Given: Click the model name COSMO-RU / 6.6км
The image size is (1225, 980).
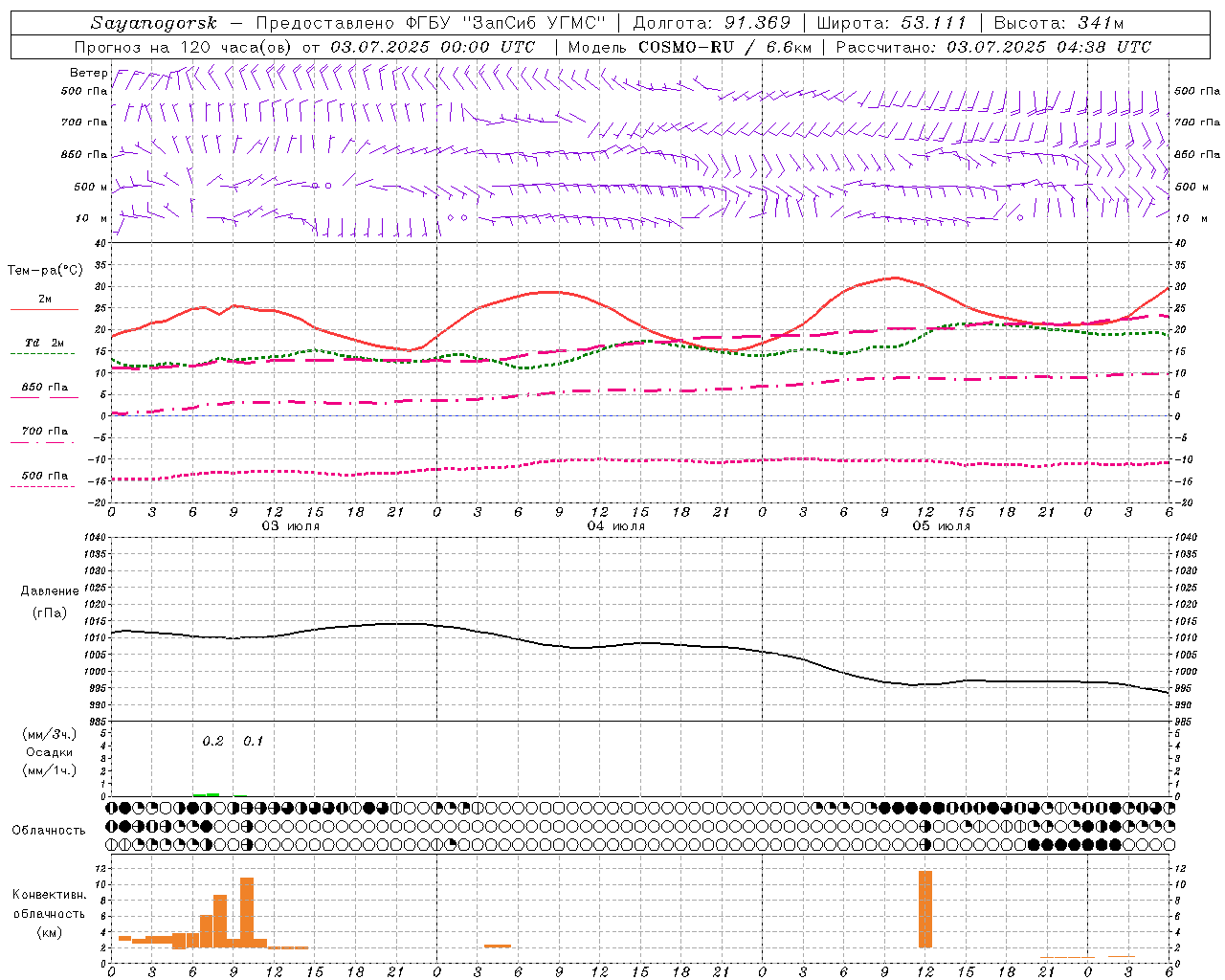Looking at the screenshot, I should (x=724, y=47).
